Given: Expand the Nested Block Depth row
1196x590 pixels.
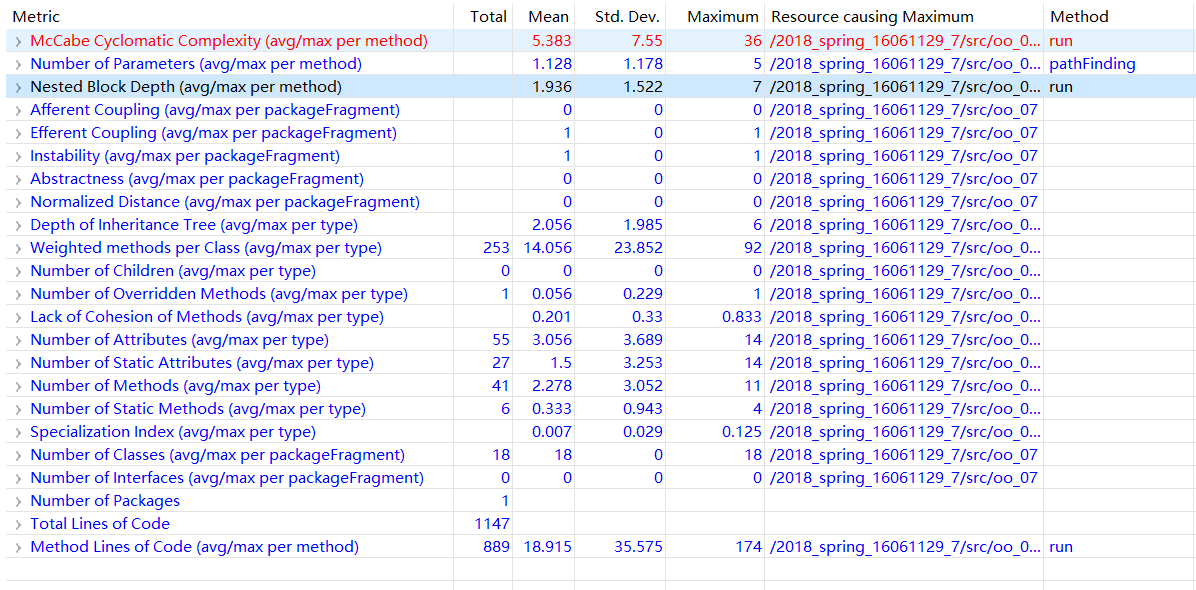Looking at the screenshot, I should [18, 87].
